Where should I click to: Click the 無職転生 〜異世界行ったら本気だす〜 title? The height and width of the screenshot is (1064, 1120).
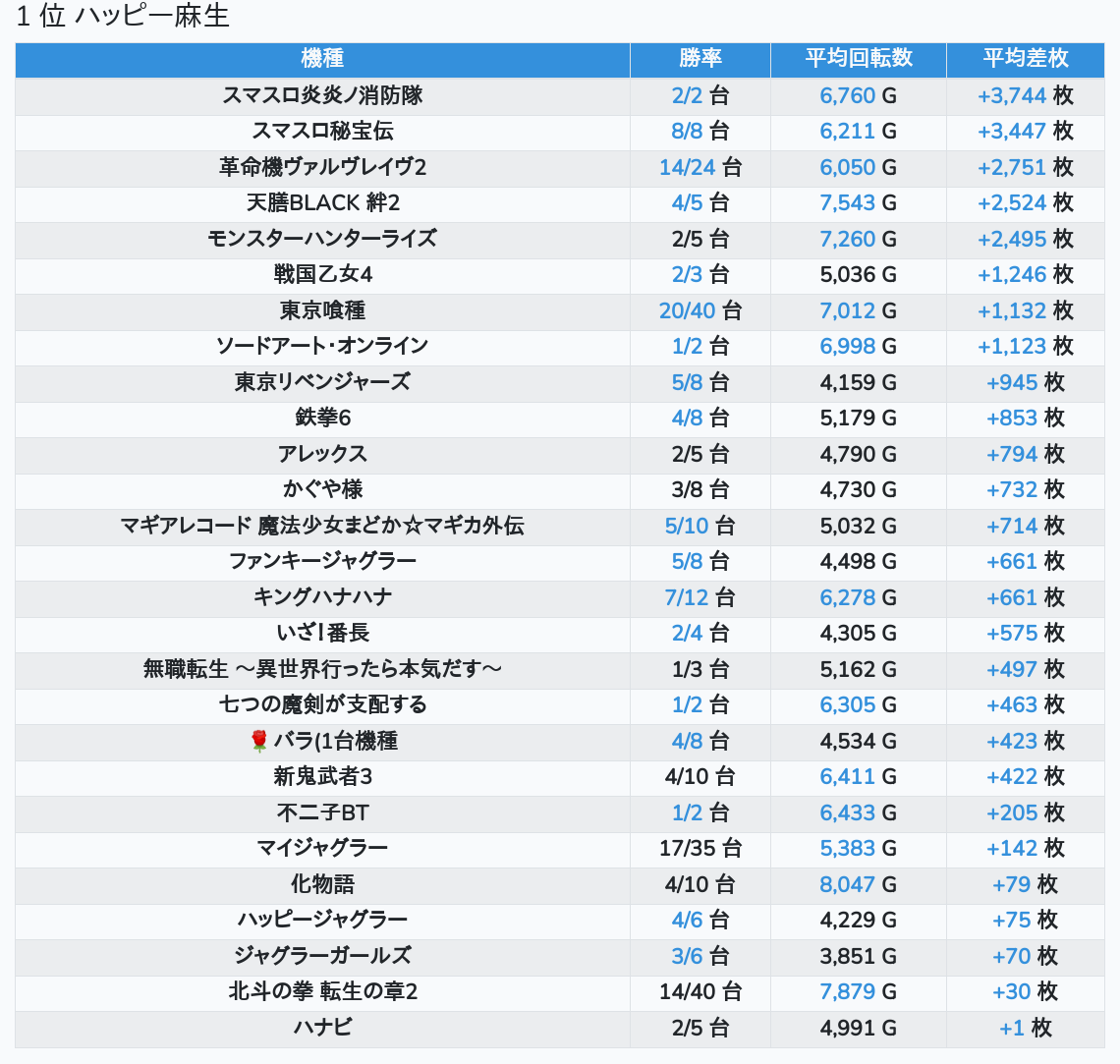coord(322,669)
